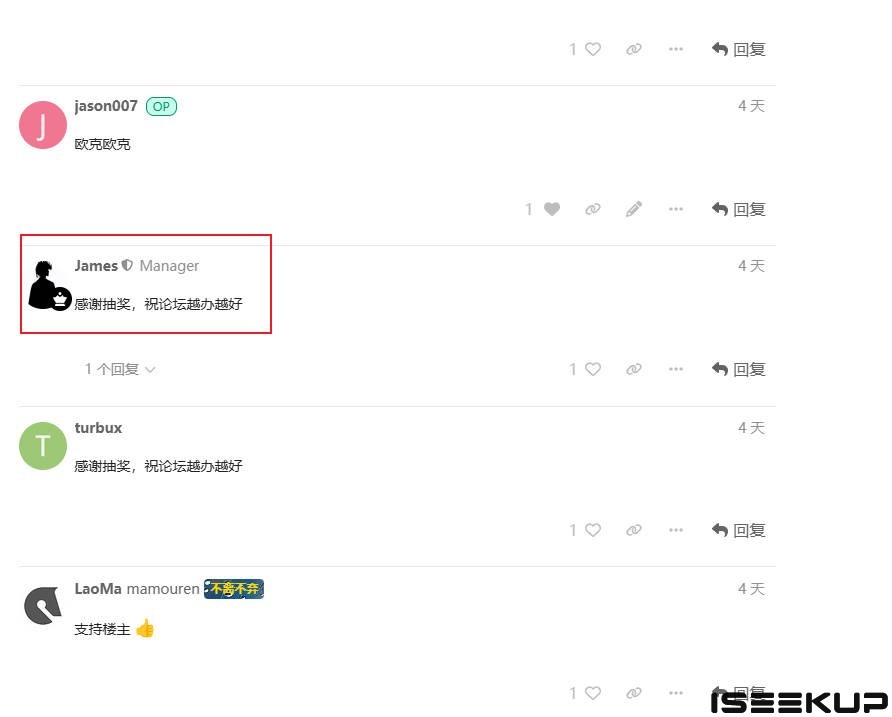Click jason007's pink J avatar
The height and width of the screenshot is (717, 892).
coord(43,125)
